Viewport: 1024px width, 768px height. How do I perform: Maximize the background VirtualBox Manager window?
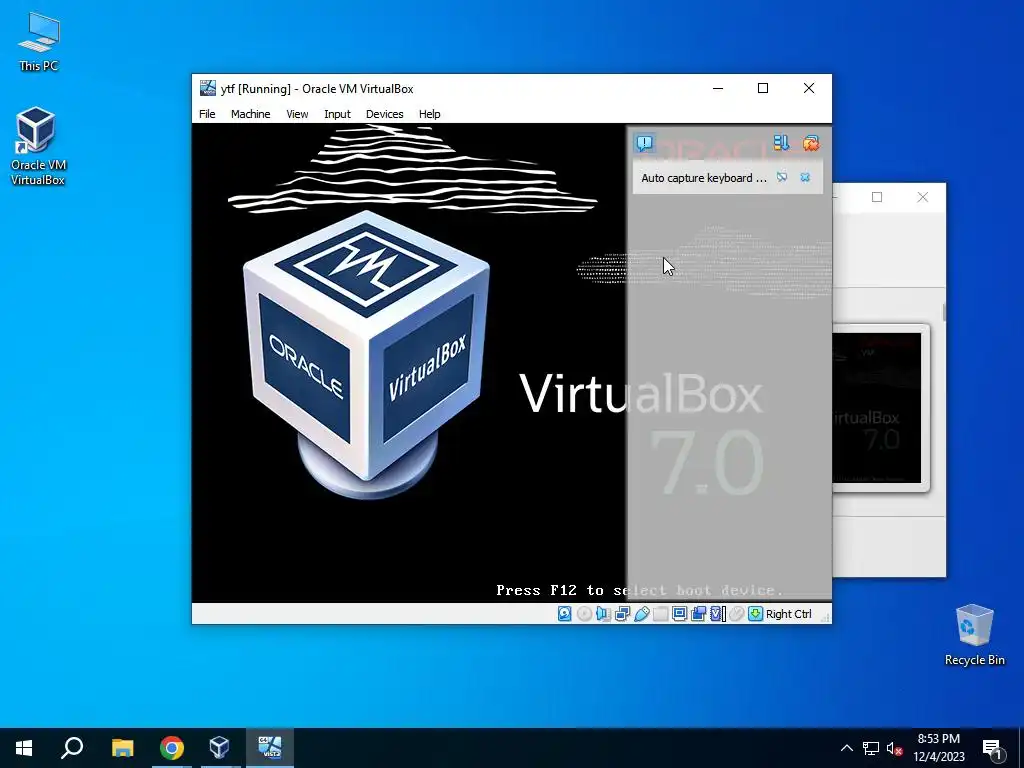[x=877, y=197]
